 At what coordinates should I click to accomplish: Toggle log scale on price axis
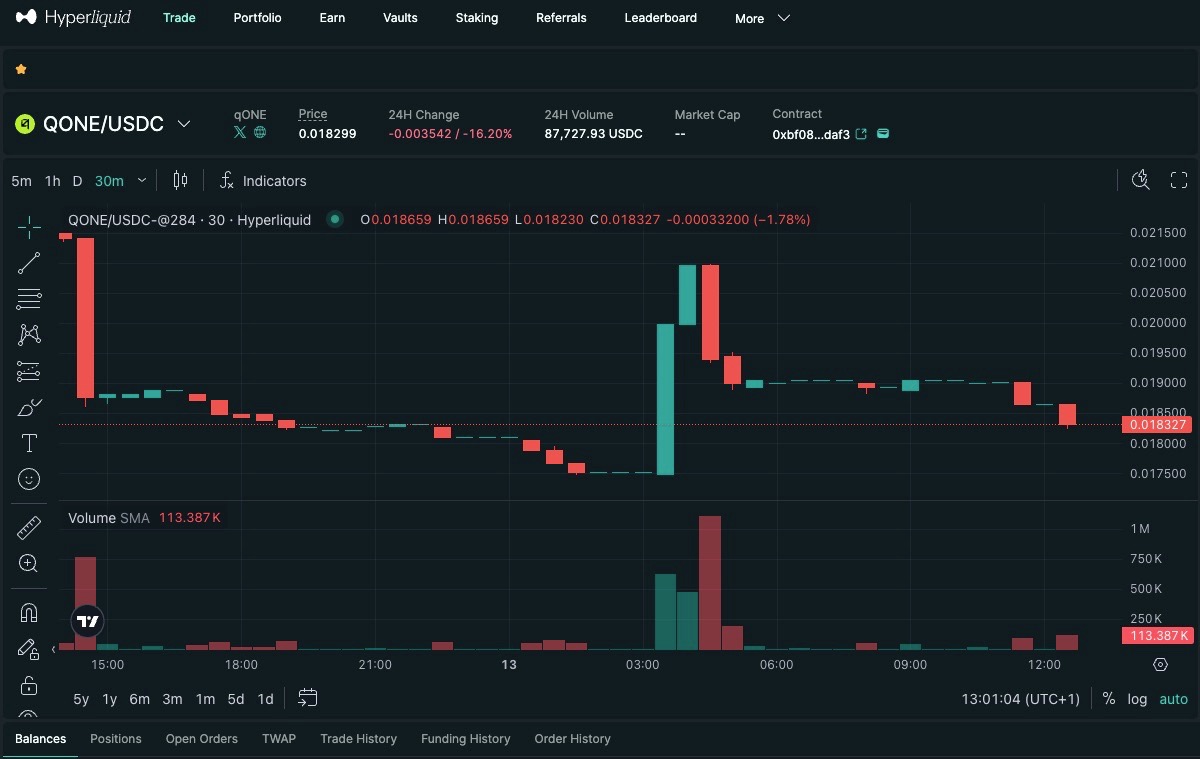click(x=1137, y=699)
